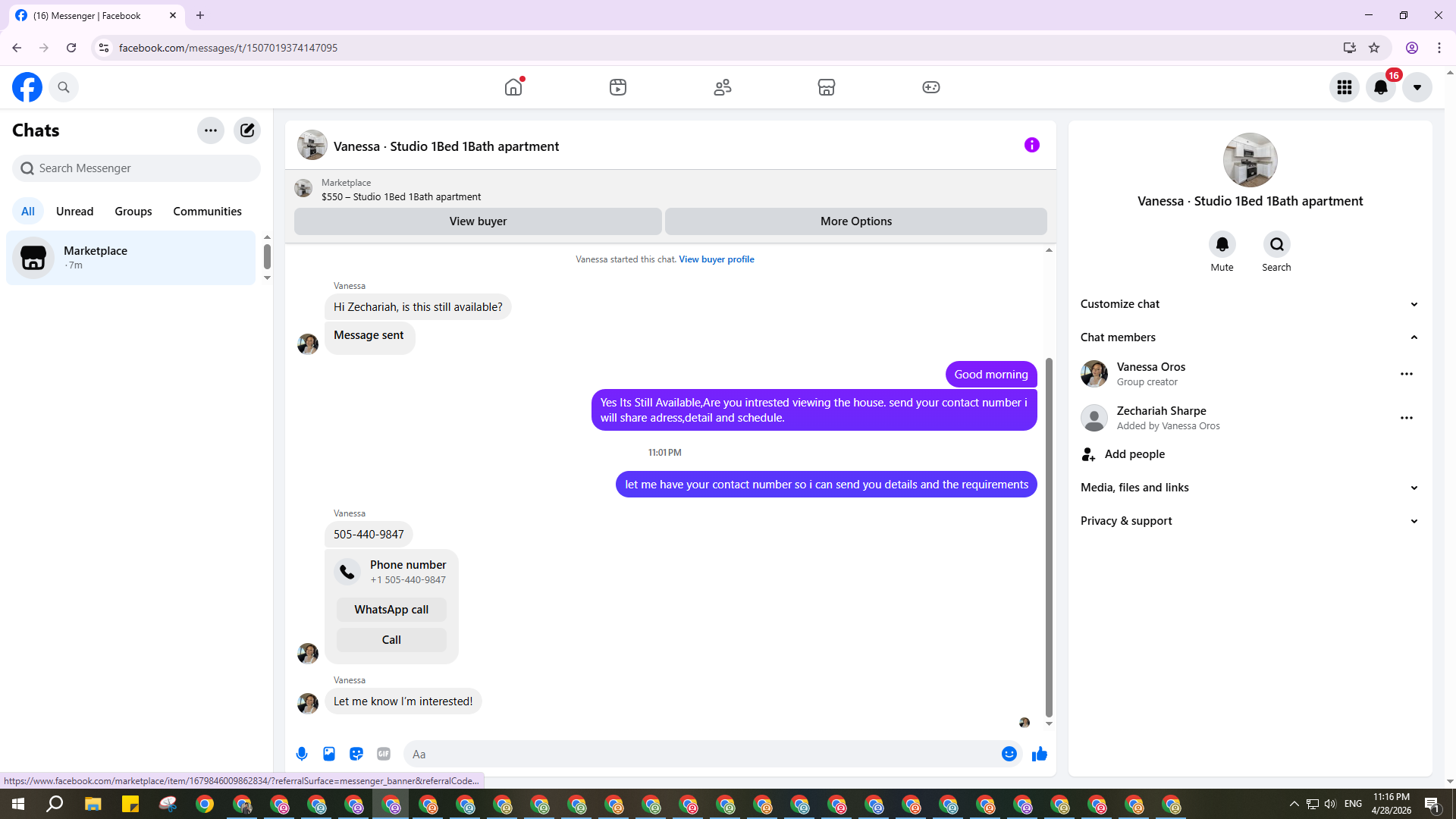Expand Media, files and links

pos(1250,488)
